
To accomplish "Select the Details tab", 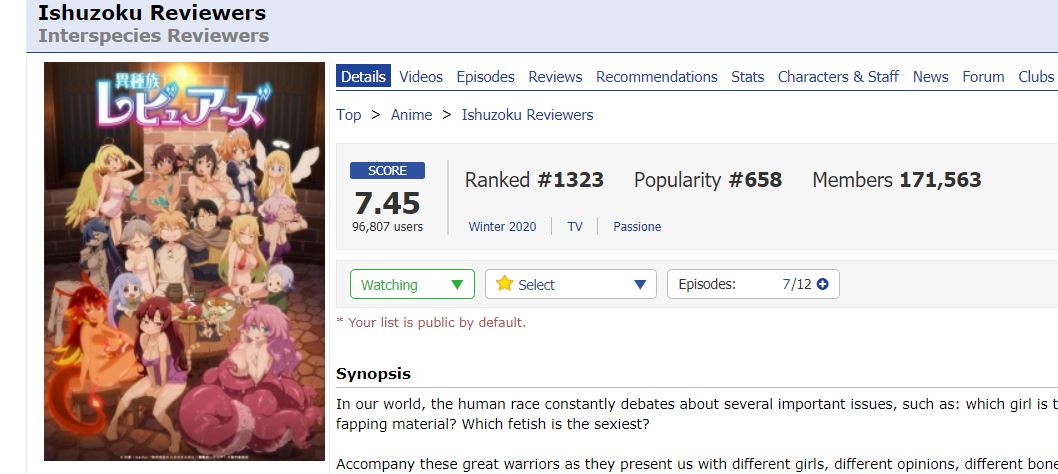I will click(x=364, y=76).
